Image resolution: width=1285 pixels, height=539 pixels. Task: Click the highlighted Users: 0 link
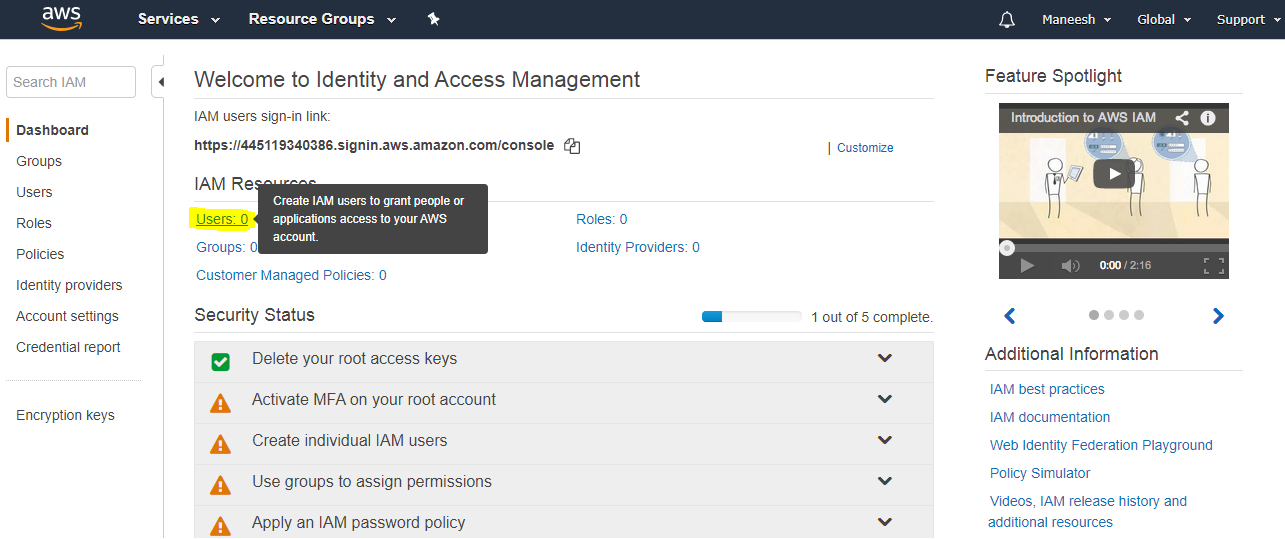tap(222, 219)
